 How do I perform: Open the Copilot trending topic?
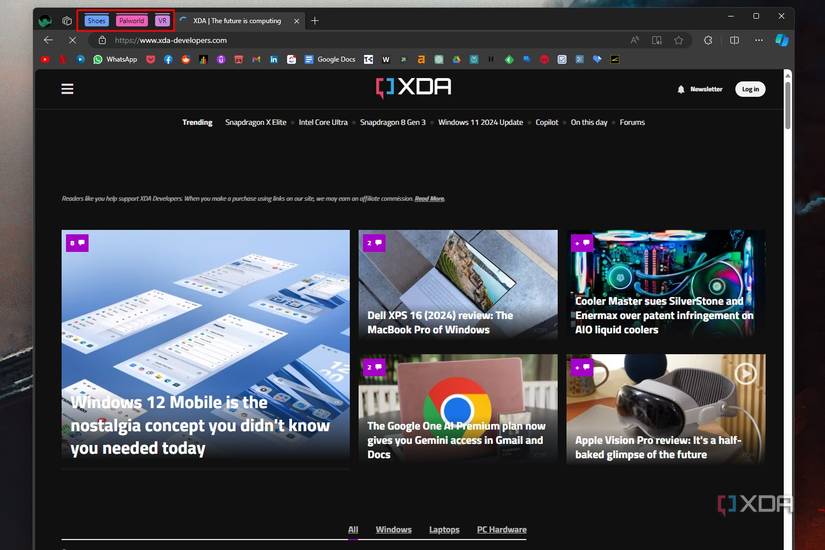[x=547, y=122]
